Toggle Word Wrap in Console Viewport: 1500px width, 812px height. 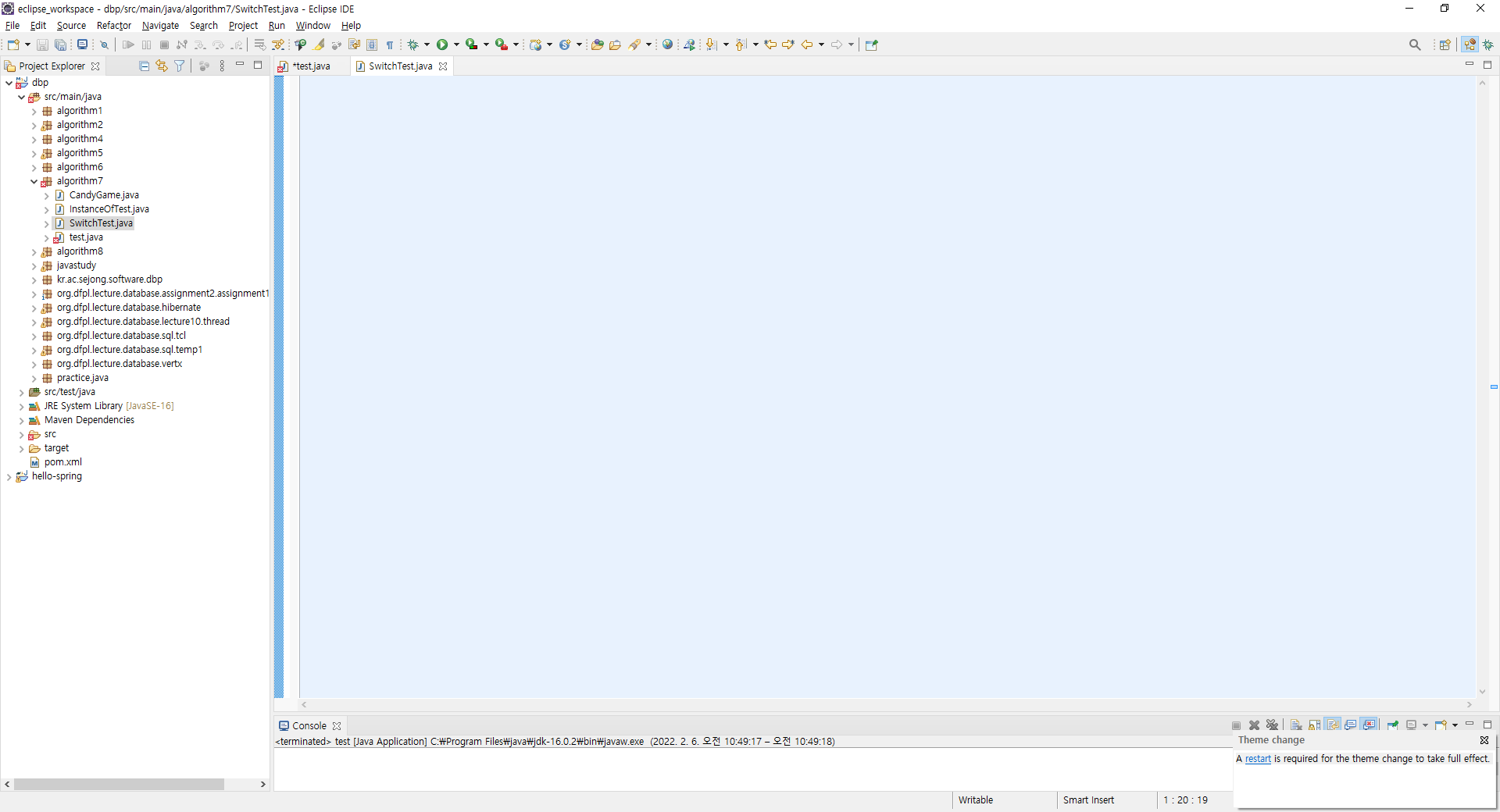coord(1332,725)
